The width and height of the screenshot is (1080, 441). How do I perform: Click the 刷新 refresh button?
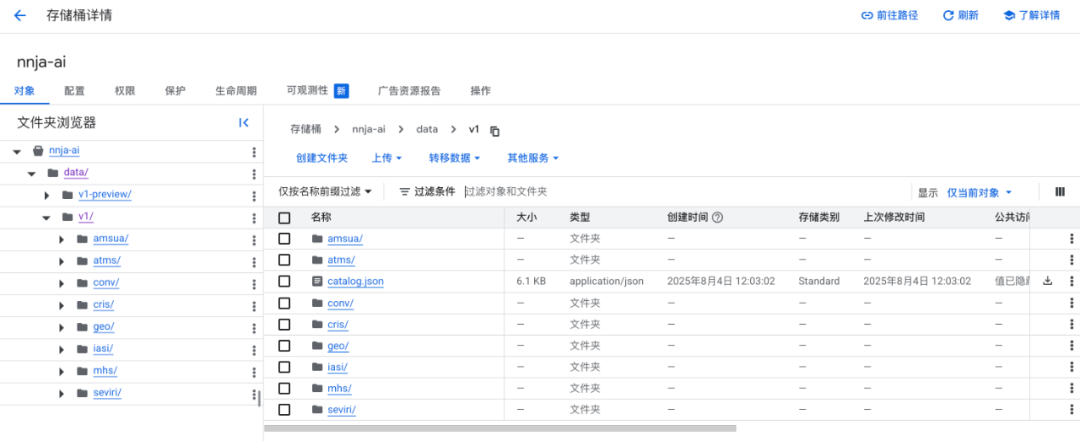coord(960,16)
